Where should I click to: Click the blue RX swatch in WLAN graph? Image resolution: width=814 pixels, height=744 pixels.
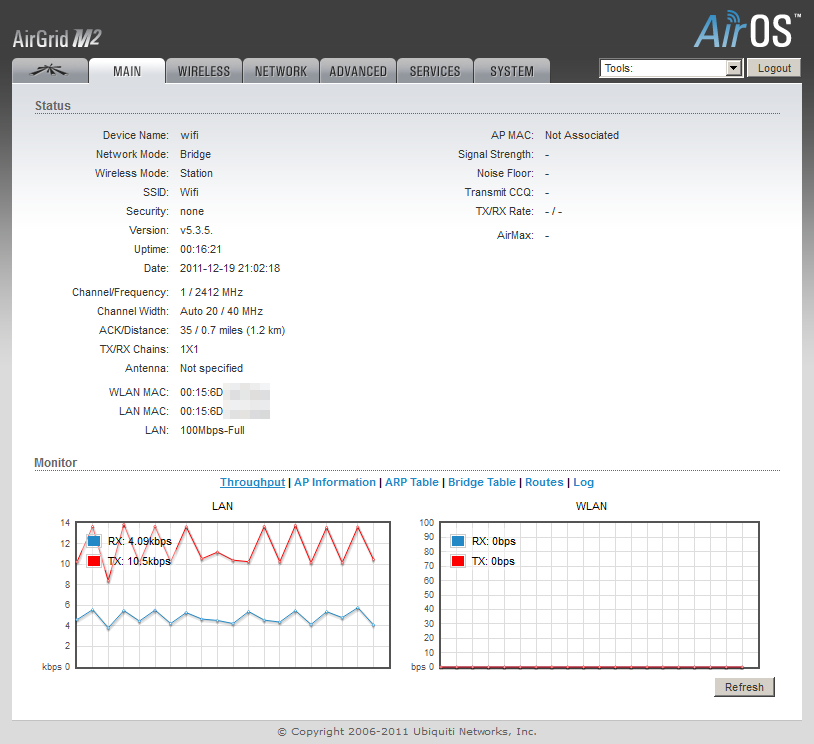458,541
